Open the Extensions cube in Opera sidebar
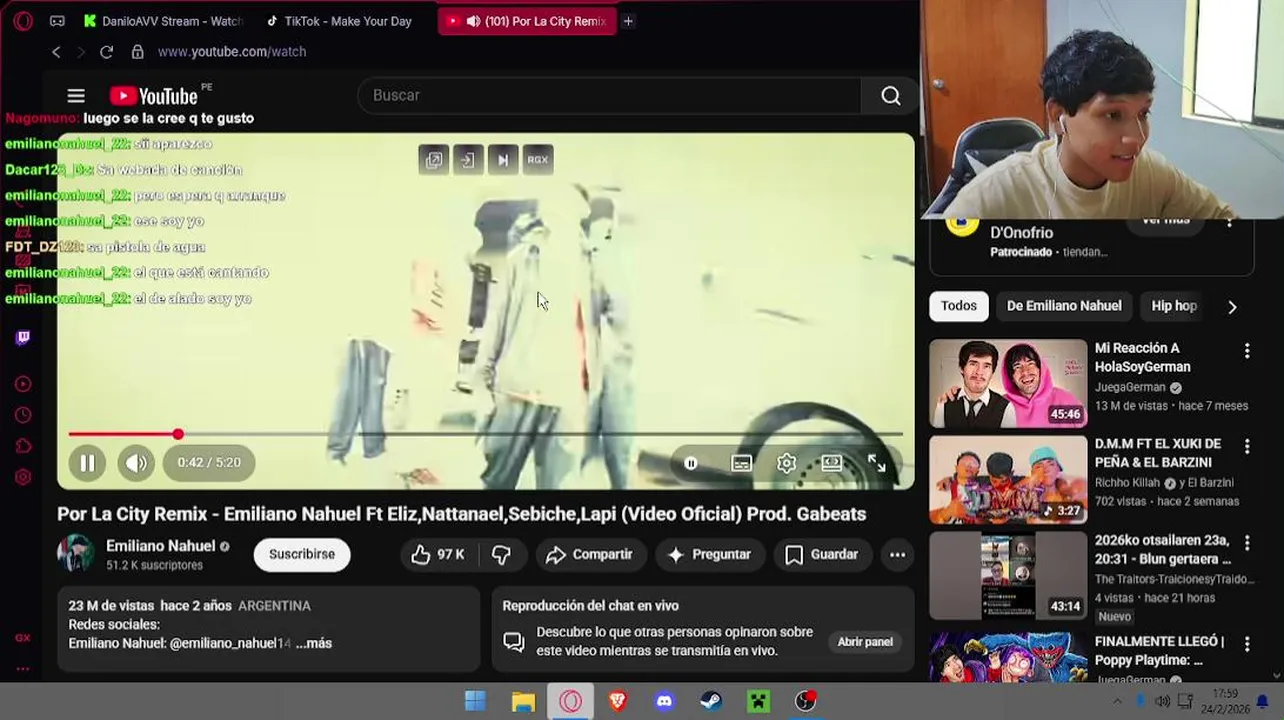This screenshot has height=720, width=1284. click(x=23, y=446)
